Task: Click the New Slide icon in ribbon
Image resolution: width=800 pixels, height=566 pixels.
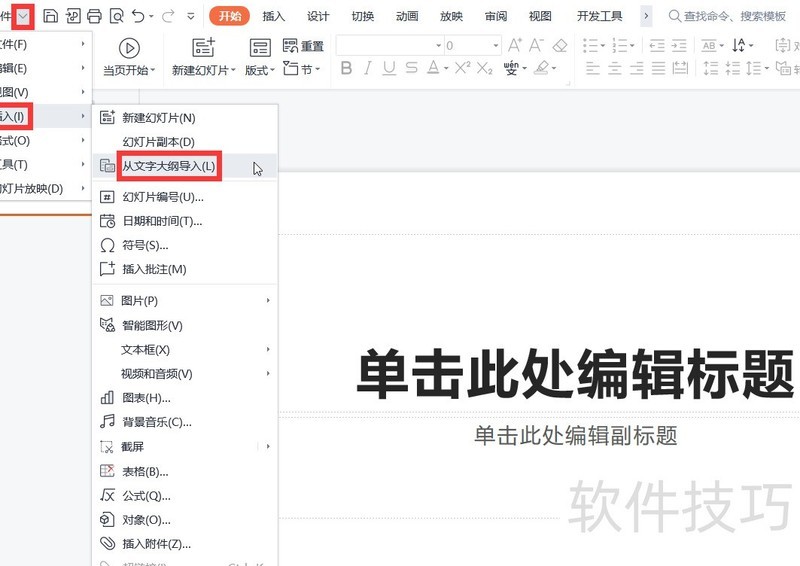Action: click(203, 47)
